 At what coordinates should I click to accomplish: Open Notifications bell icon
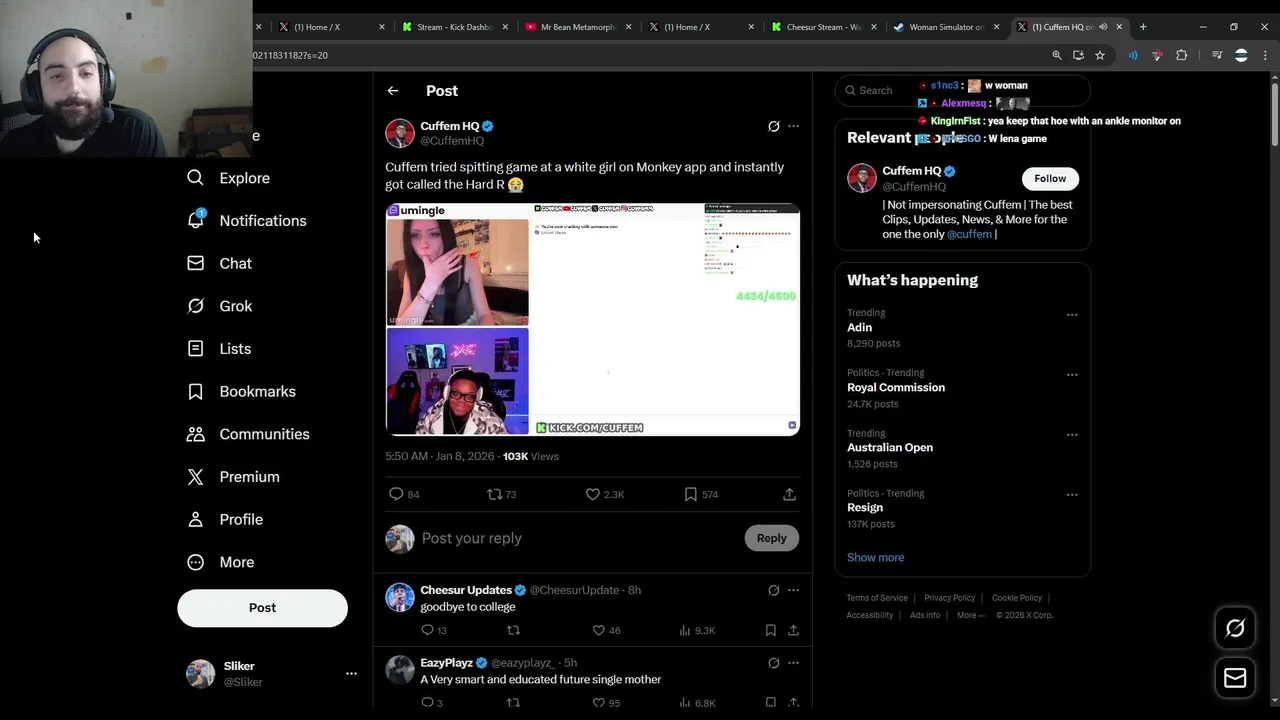[x=196, y=220]
